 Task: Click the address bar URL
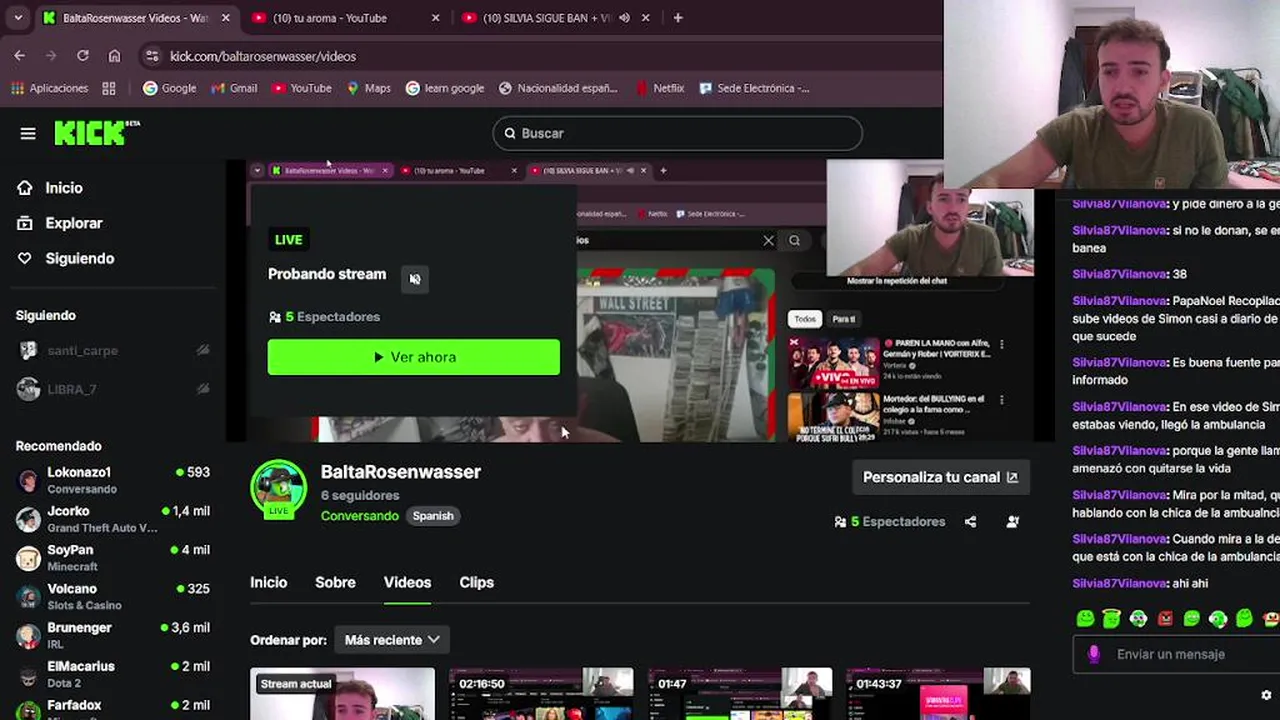pyautogui.click(x=262, y=56)
